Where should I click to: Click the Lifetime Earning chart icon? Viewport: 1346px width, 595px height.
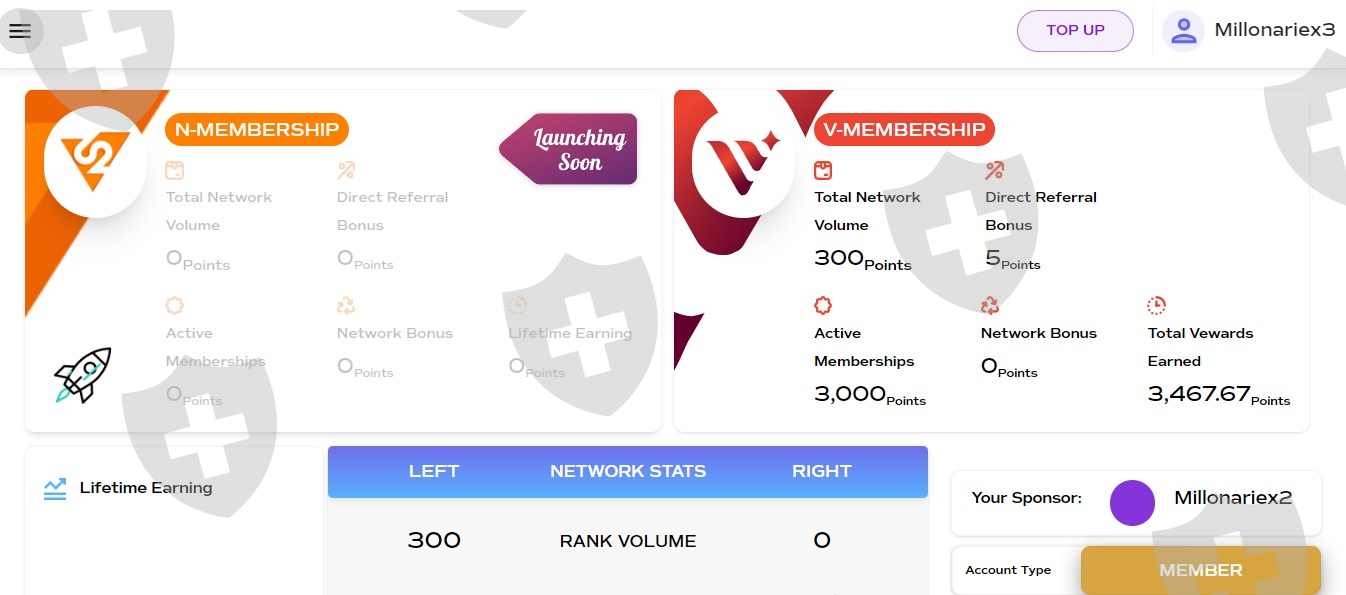(x=55, y=489)
